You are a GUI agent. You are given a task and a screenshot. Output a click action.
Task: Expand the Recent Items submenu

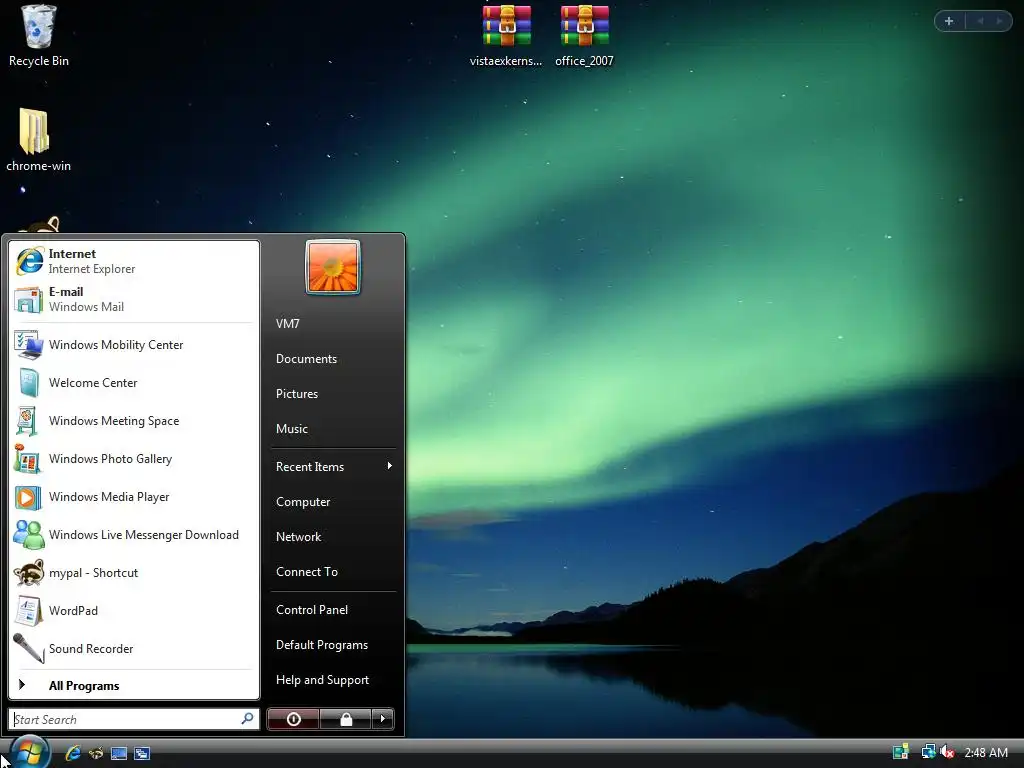(x=333, y=466)
